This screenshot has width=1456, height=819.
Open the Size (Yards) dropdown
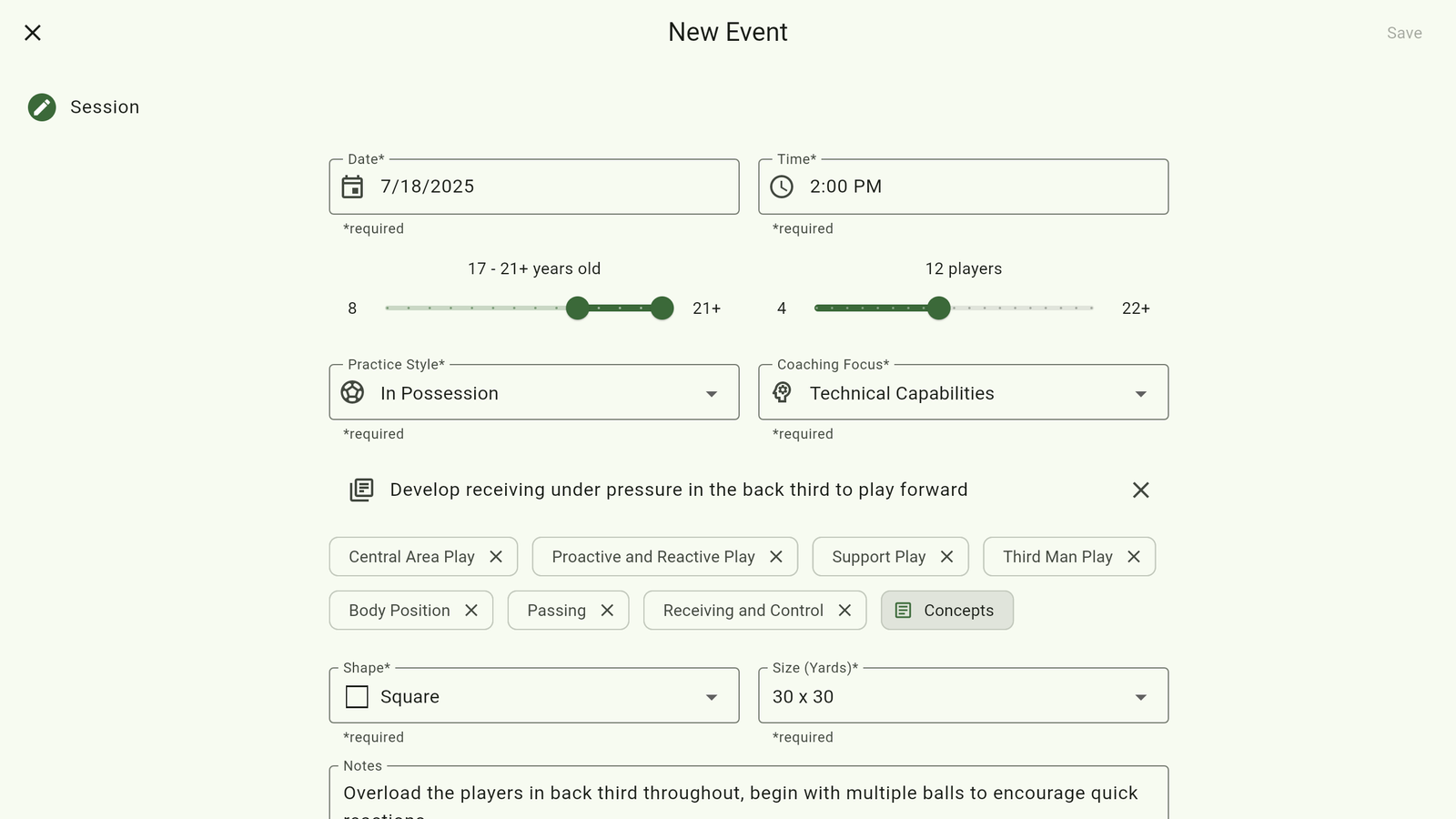tap(963, 696)
